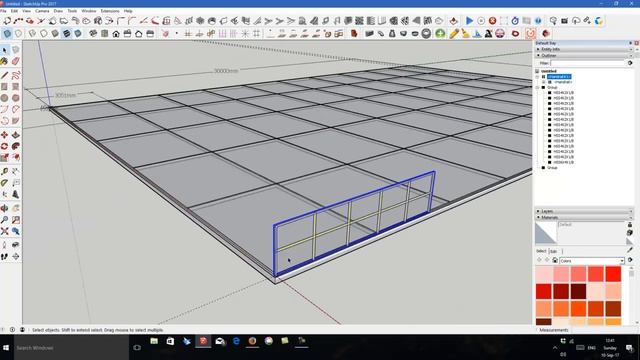Select the Tape Measure tool
The height and width of the screenshot is (360, 640).
(x=4, y=171)
